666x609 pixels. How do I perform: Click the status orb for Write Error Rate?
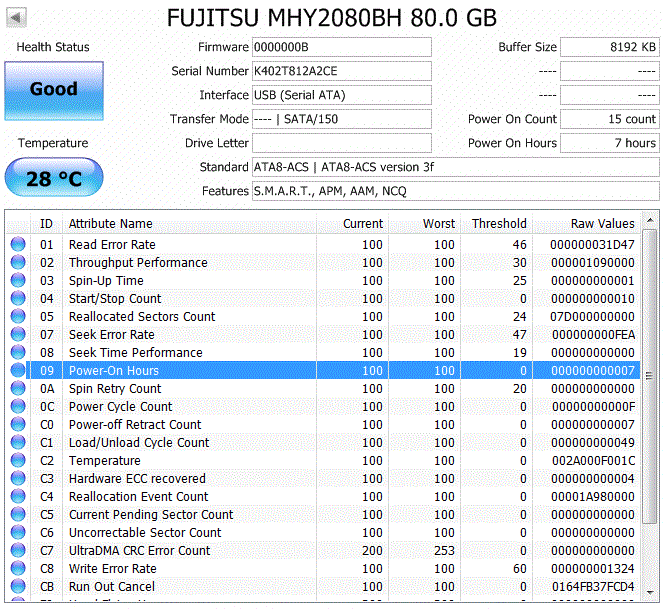(18, 568)
